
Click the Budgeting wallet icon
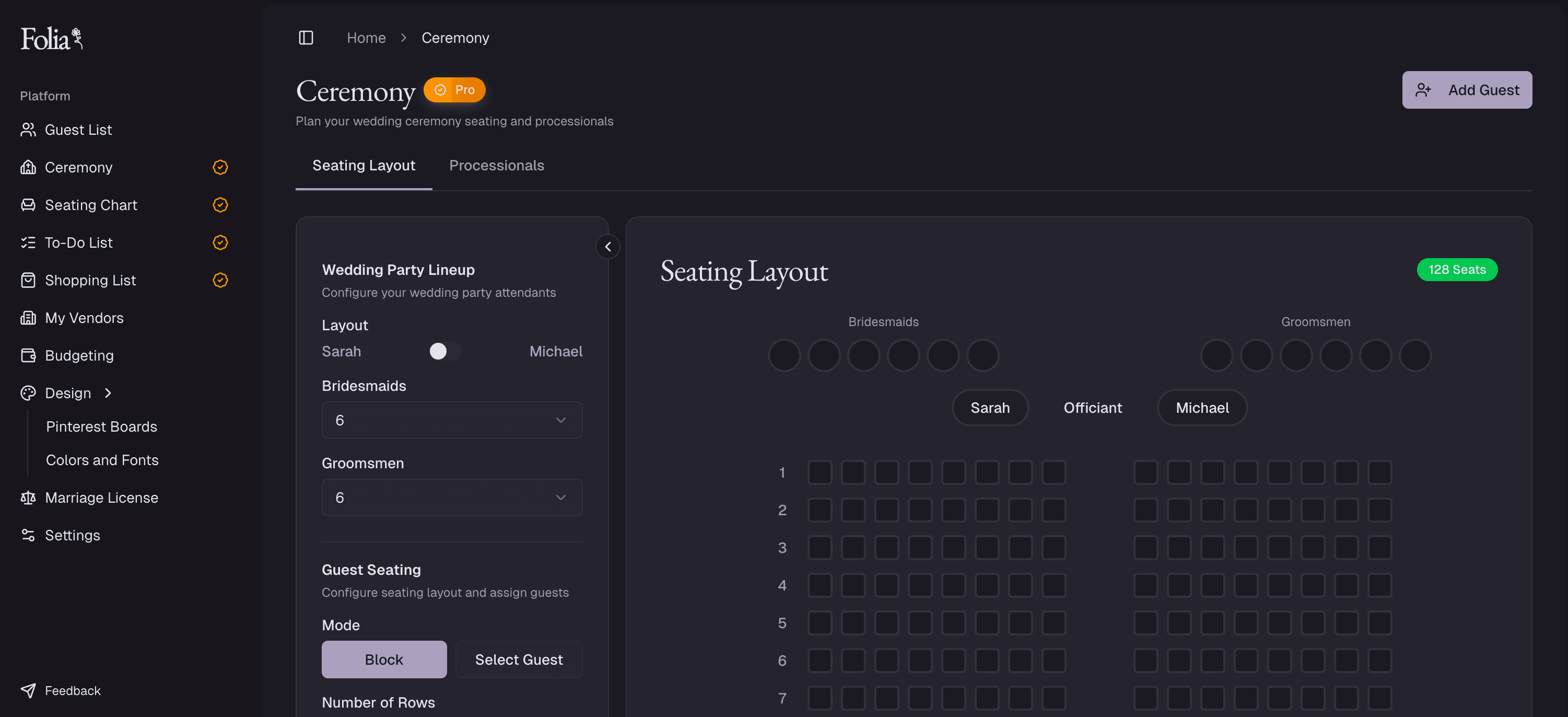tap(29, 355)
